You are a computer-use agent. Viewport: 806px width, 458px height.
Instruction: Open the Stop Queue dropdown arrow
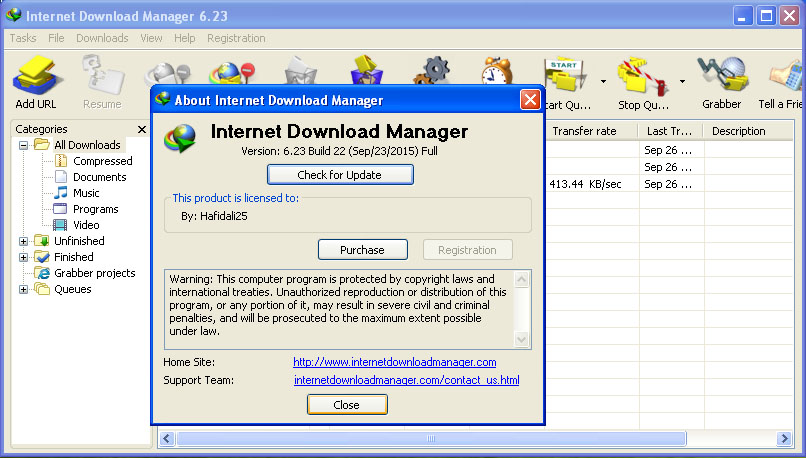[683, 81]
